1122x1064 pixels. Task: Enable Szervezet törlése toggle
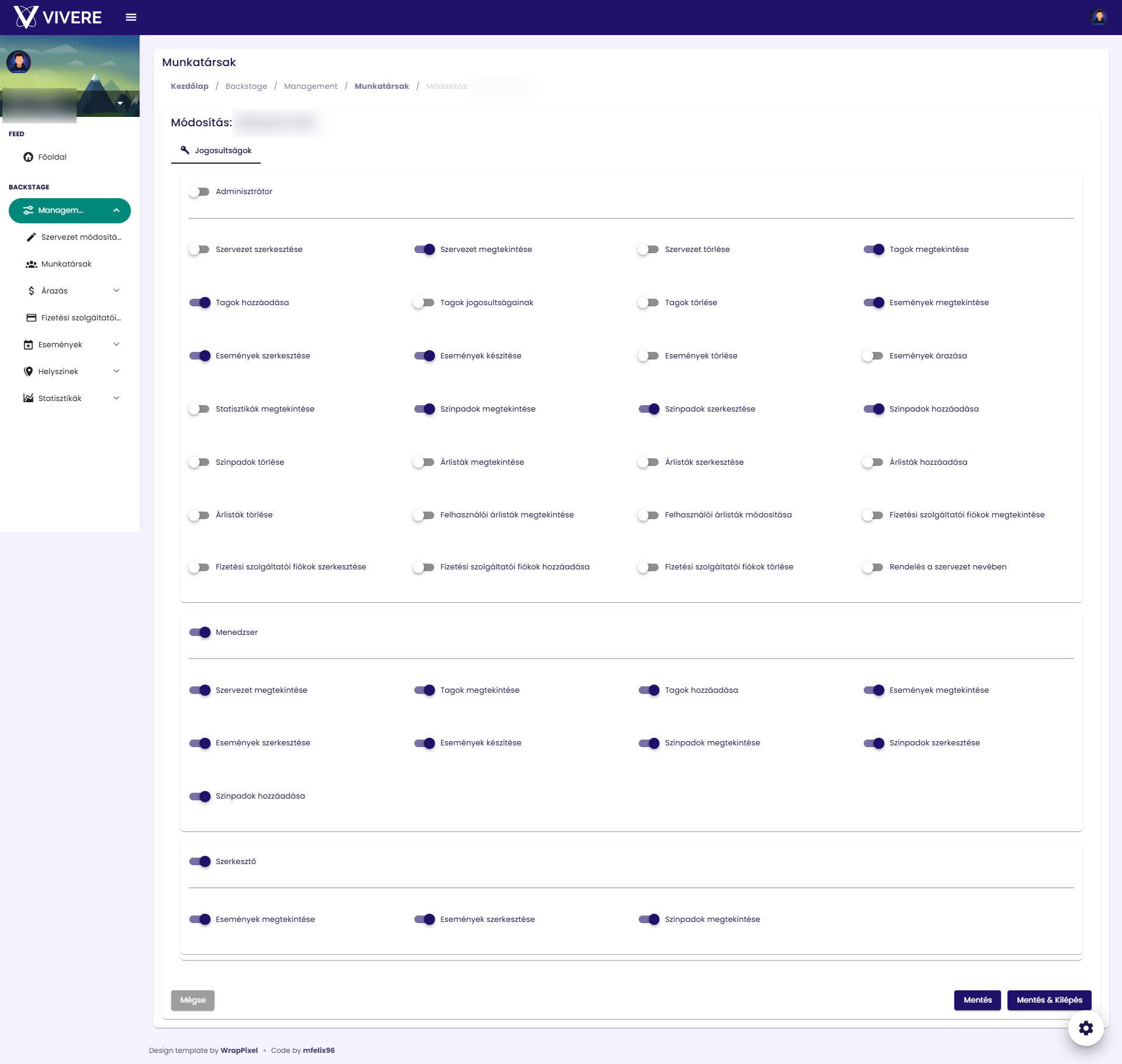click(648, 250)
